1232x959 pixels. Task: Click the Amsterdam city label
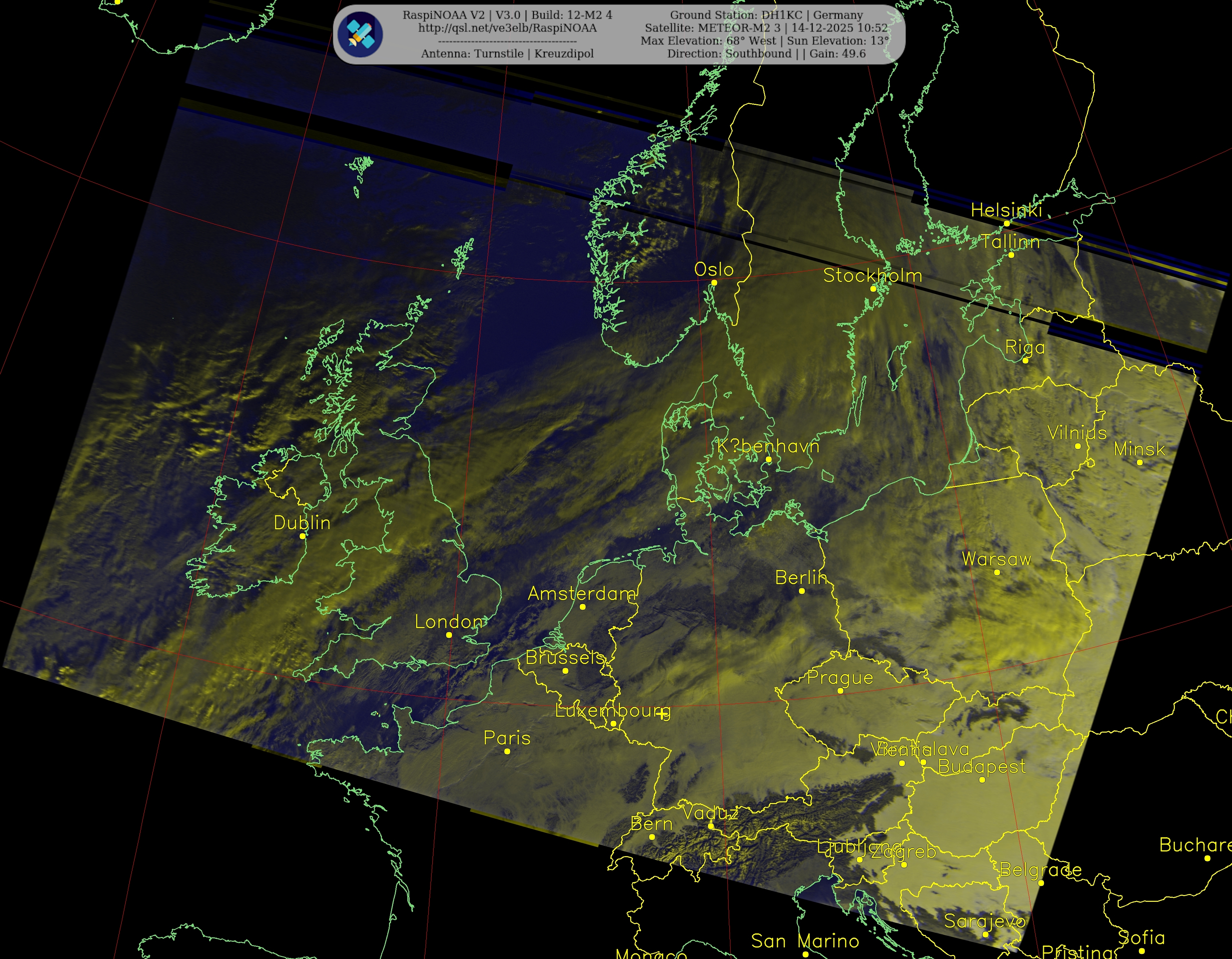point(581,593)
